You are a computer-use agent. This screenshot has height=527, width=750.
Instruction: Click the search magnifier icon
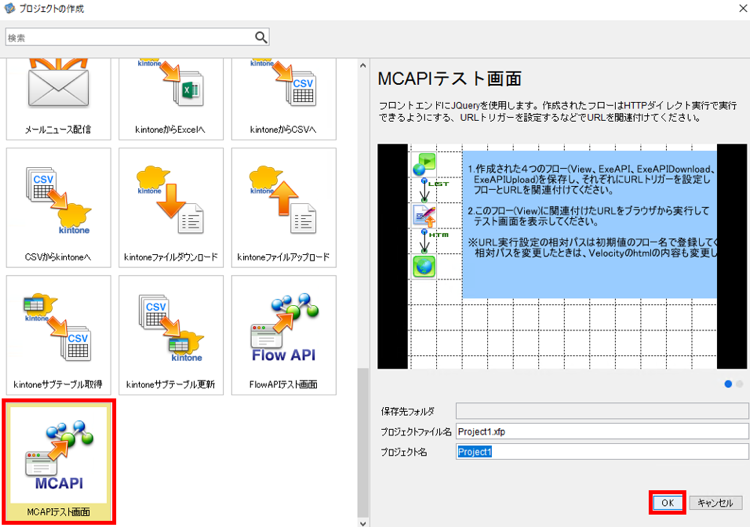pos(261,37)
